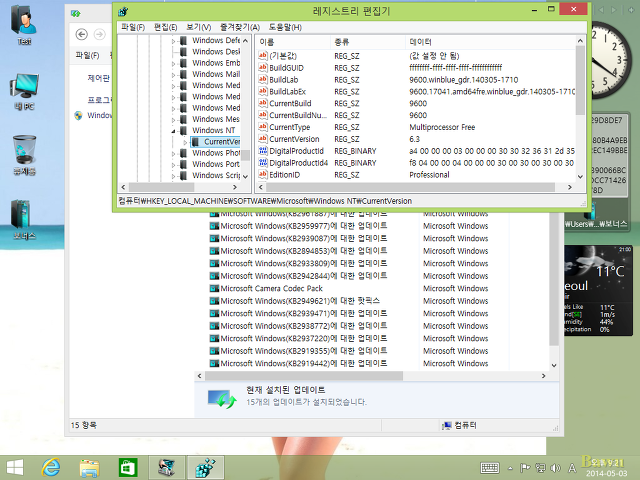Expand the Windows Mail tree node
This screenshot has width=640, height=480.
[x=173, y=75]
